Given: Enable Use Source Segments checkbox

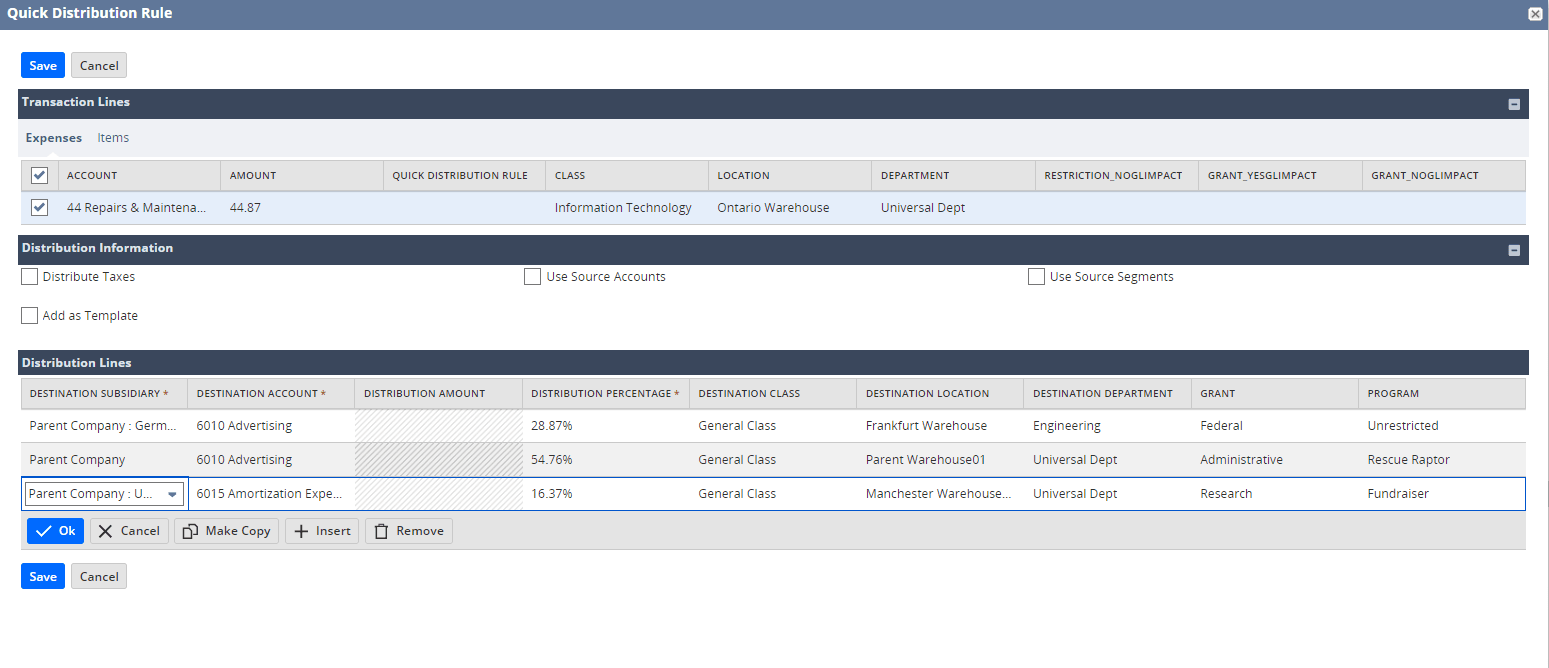Looking at the screenshot, I should click(1036, 277).
